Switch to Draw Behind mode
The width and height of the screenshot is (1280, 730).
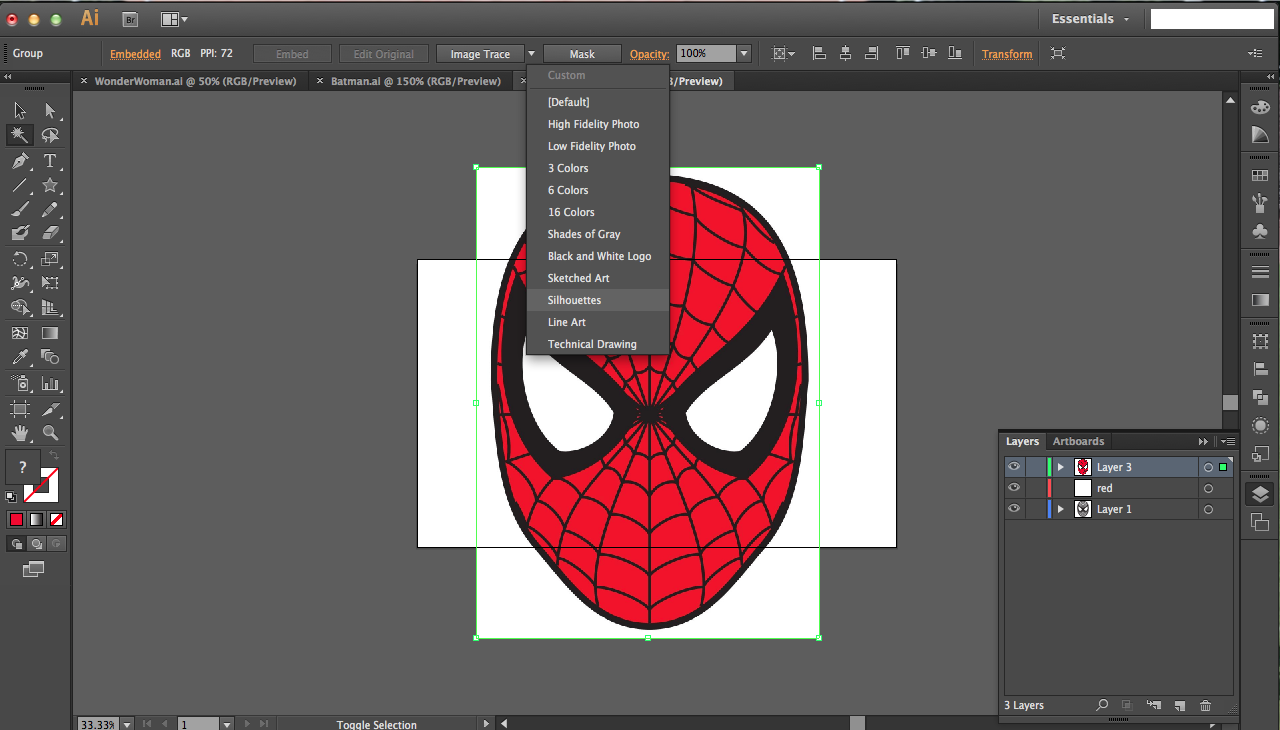pos(36,544)
